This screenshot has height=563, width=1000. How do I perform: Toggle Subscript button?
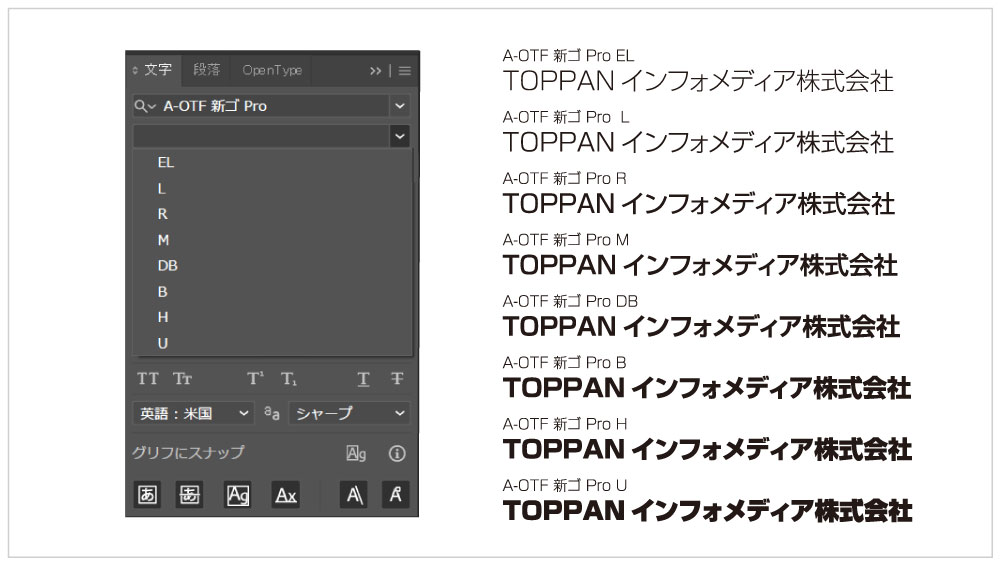(289, 379)
